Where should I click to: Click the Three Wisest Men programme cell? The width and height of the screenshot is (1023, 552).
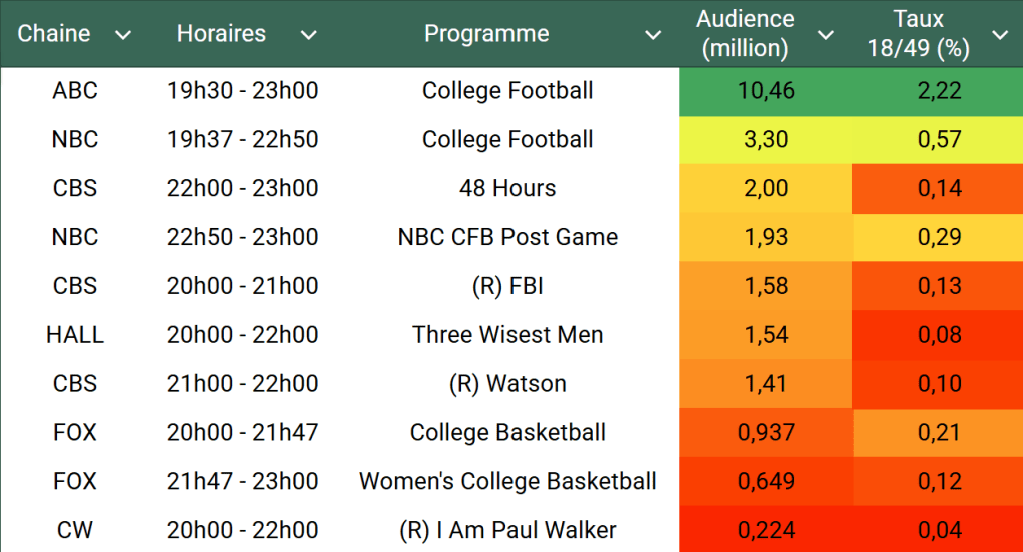(508, 335)
